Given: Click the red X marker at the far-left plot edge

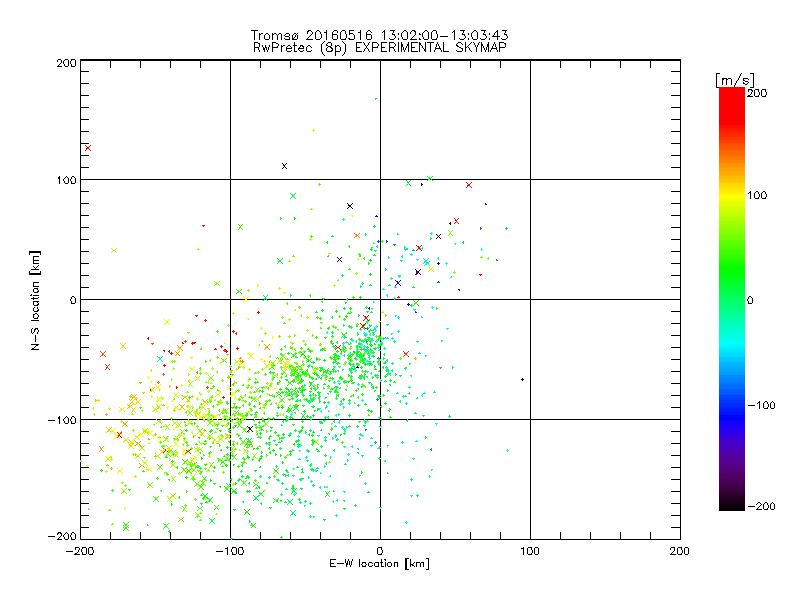Looking at the screenshot, I should pyautogui.click(x=88, y=148).
